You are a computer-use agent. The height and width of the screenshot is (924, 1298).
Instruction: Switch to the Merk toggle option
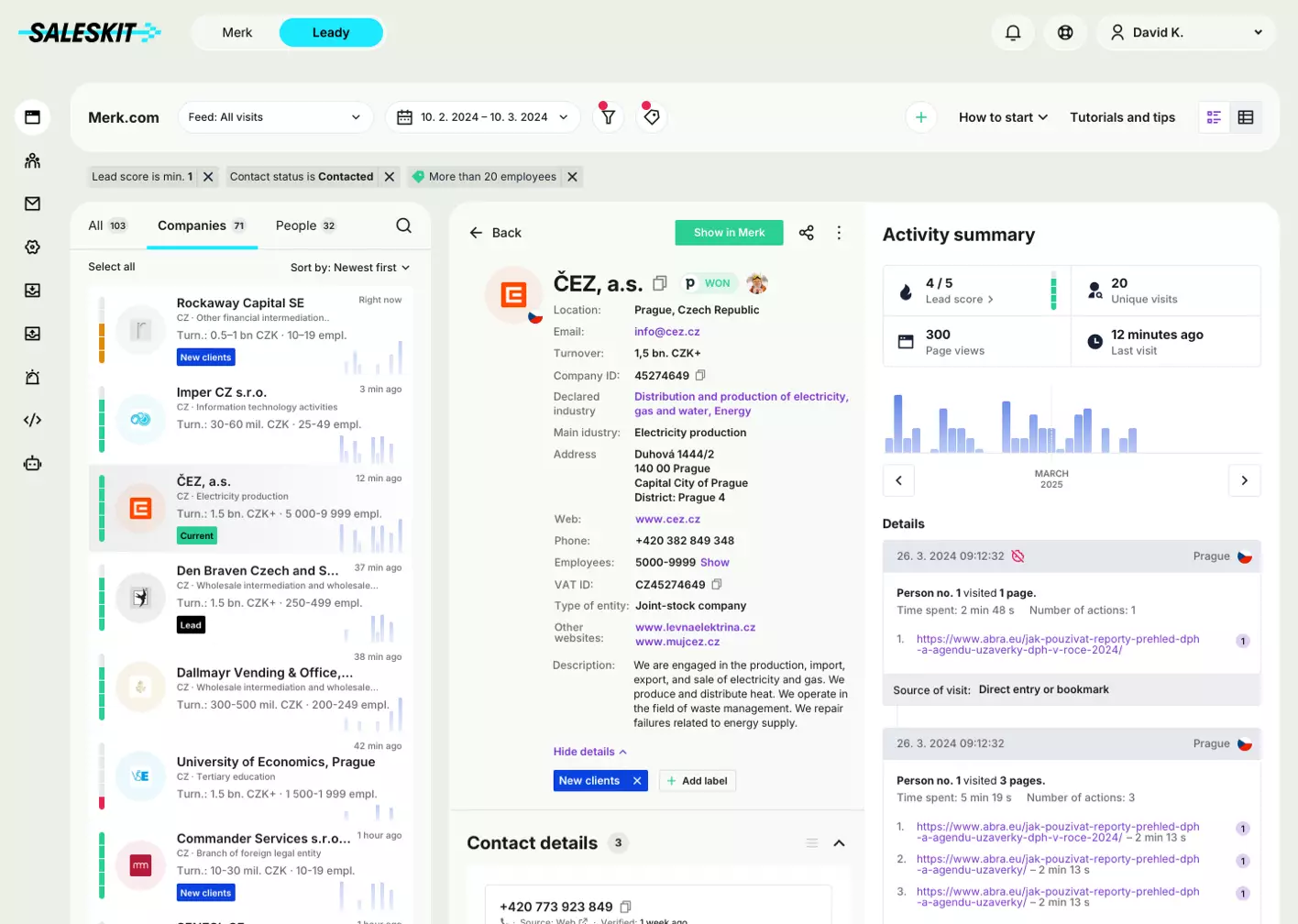236,32
